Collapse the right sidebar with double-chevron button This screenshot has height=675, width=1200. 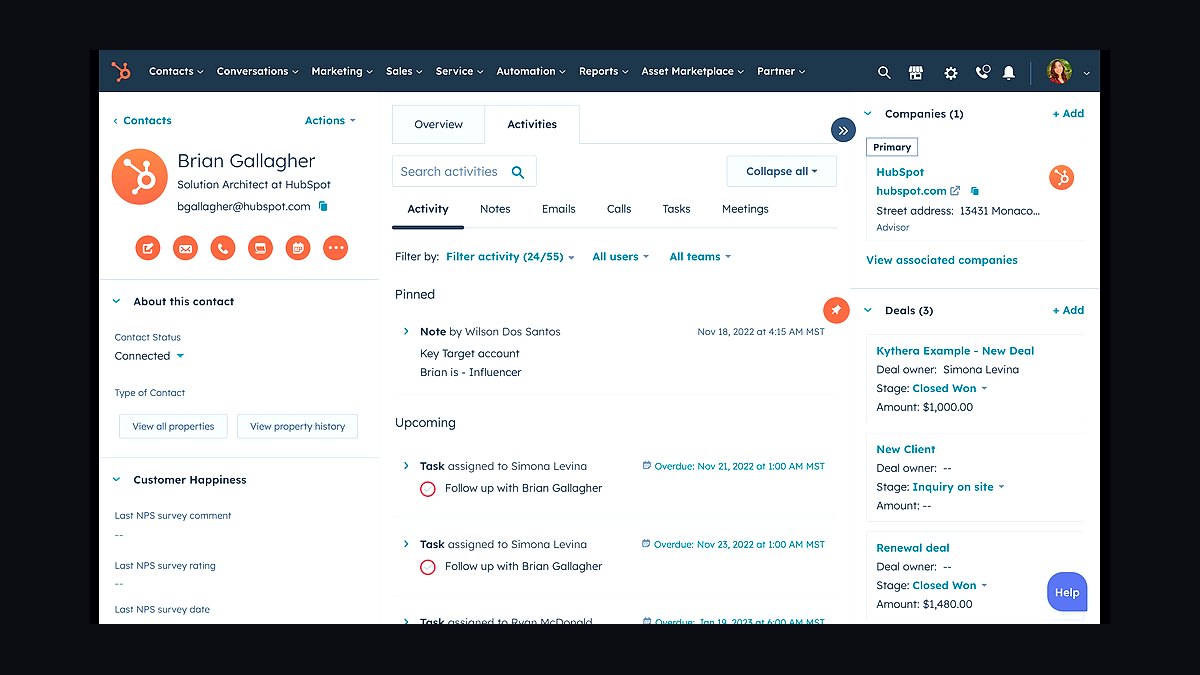(843, 130)
